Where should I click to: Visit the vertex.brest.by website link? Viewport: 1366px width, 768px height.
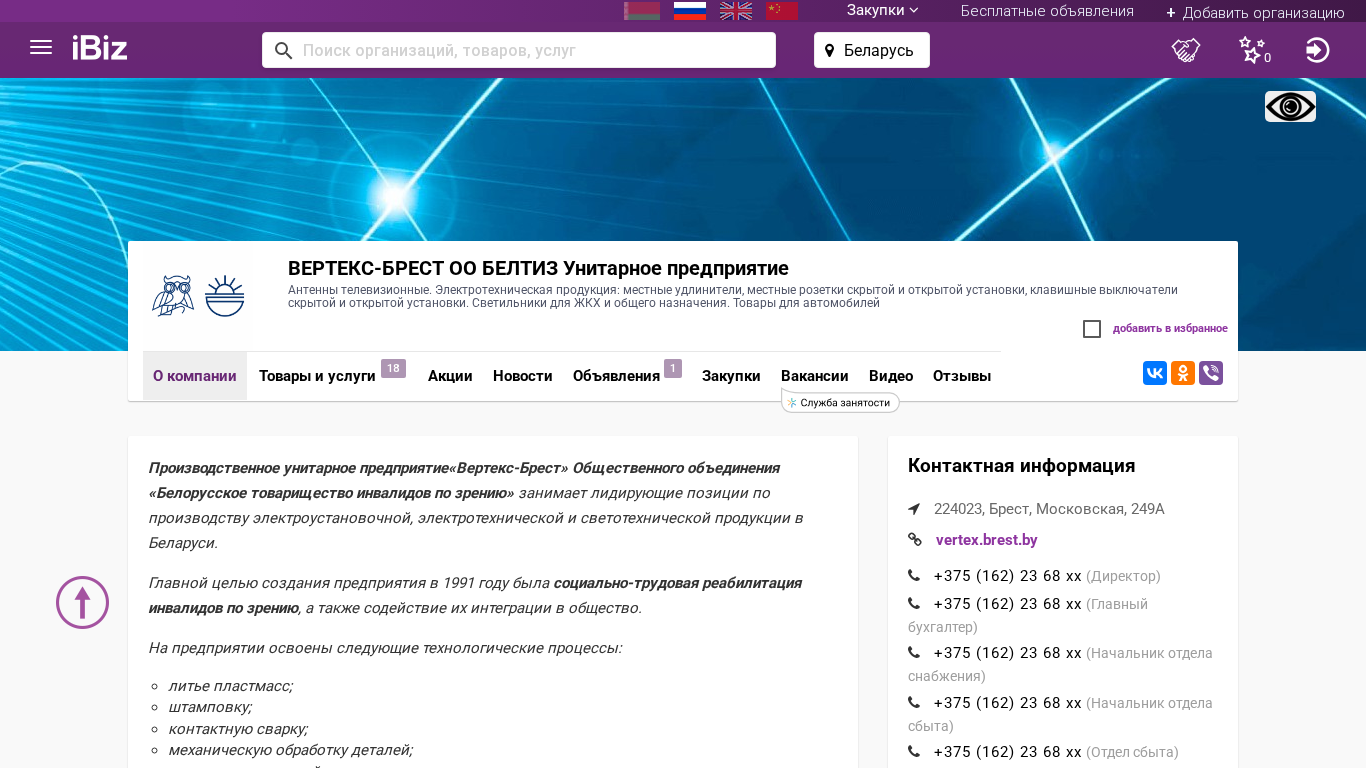987,540
